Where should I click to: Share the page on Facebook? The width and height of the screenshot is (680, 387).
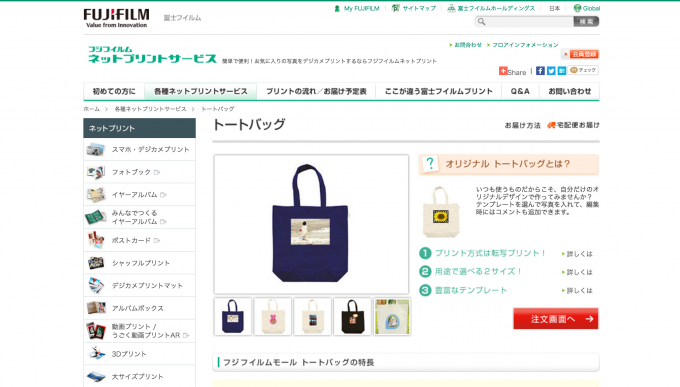[x=540, y=71]
